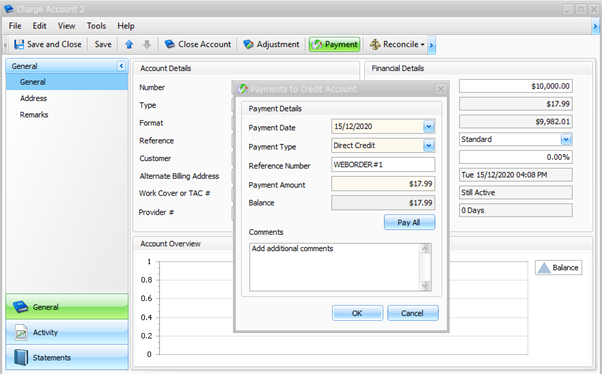Open the Tools menu
The height and width of the screenshot is (374, 602).
96,26
